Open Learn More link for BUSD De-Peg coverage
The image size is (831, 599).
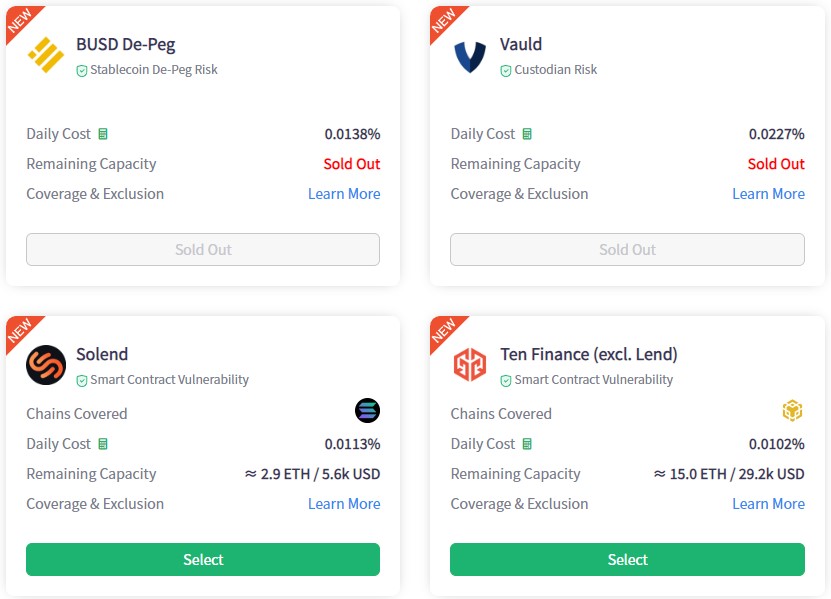344,194
